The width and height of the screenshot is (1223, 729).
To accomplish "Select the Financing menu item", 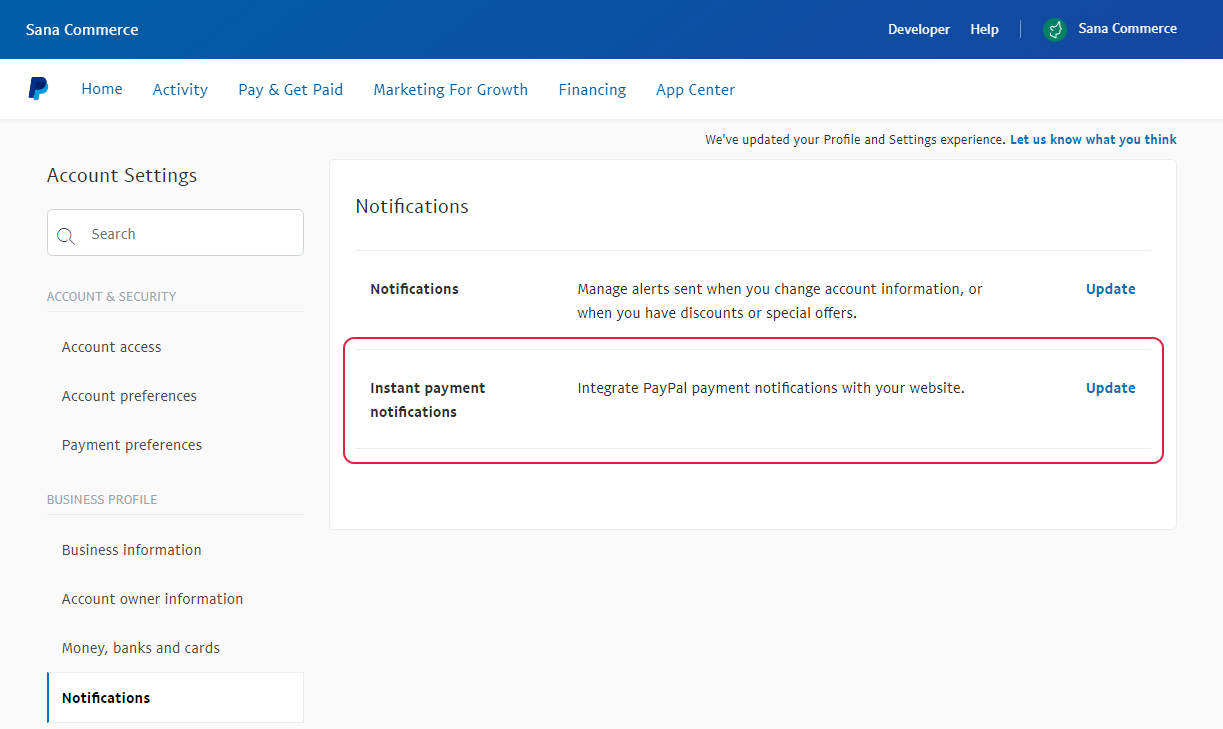I will tap(592, 89).
